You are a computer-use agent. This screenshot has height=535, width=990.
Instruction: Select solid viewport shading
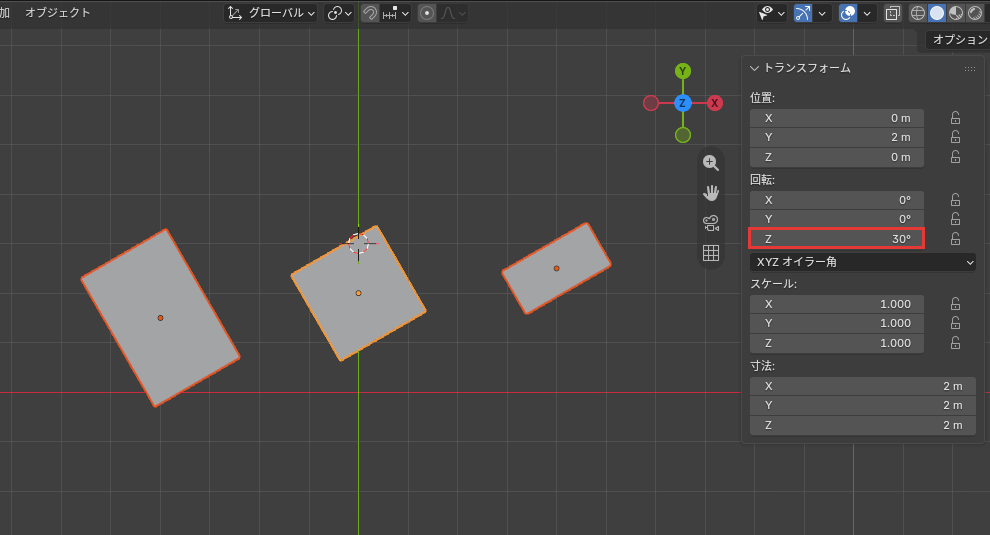[x=937, y=13]
